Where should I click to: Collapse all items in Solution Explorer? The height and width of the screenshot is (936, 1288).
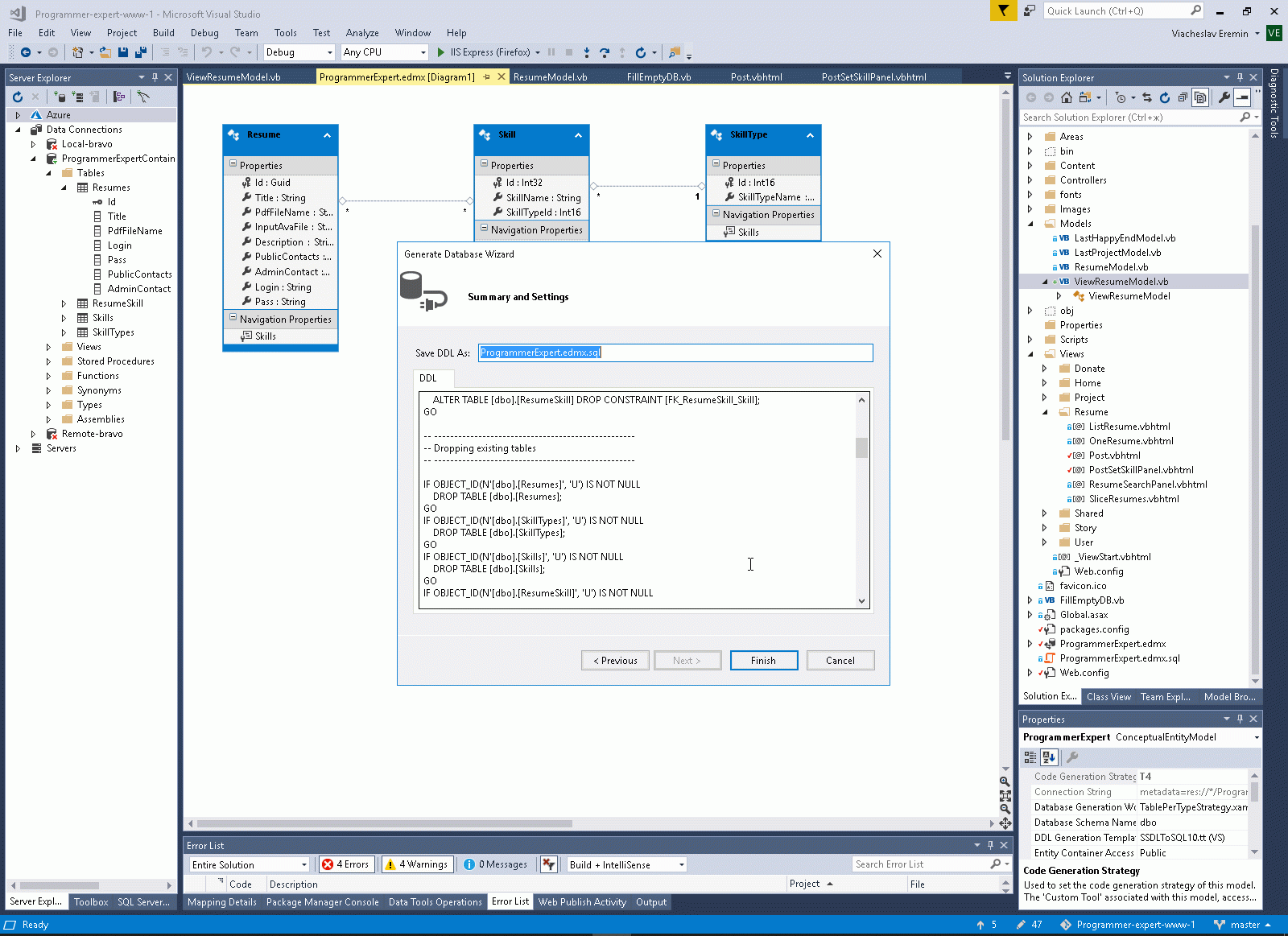(1183, 97)
